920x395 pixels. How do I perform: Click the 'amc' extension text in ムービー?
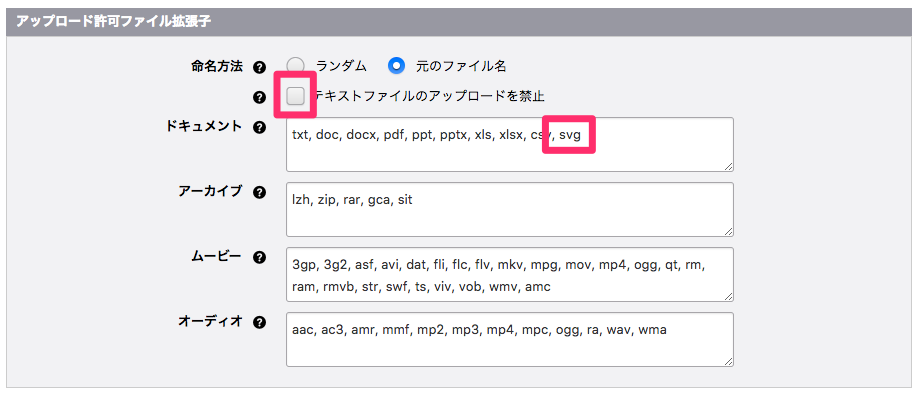[x=537, y=288]
